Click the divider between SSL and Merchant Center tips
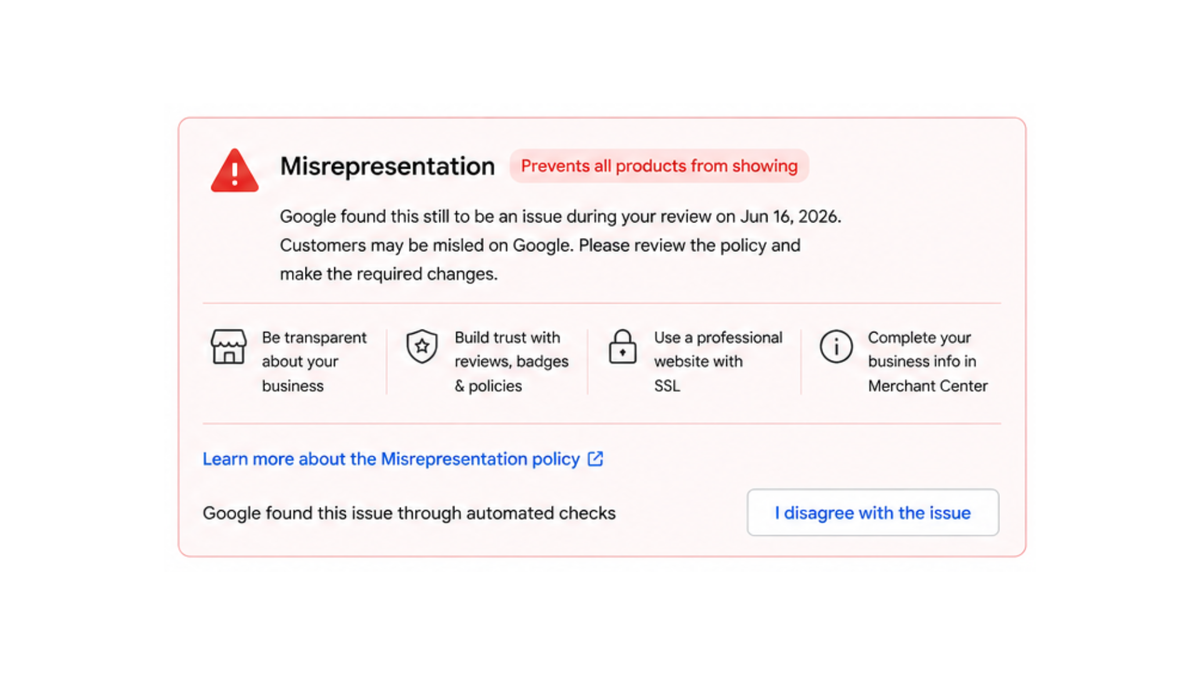 801,362
